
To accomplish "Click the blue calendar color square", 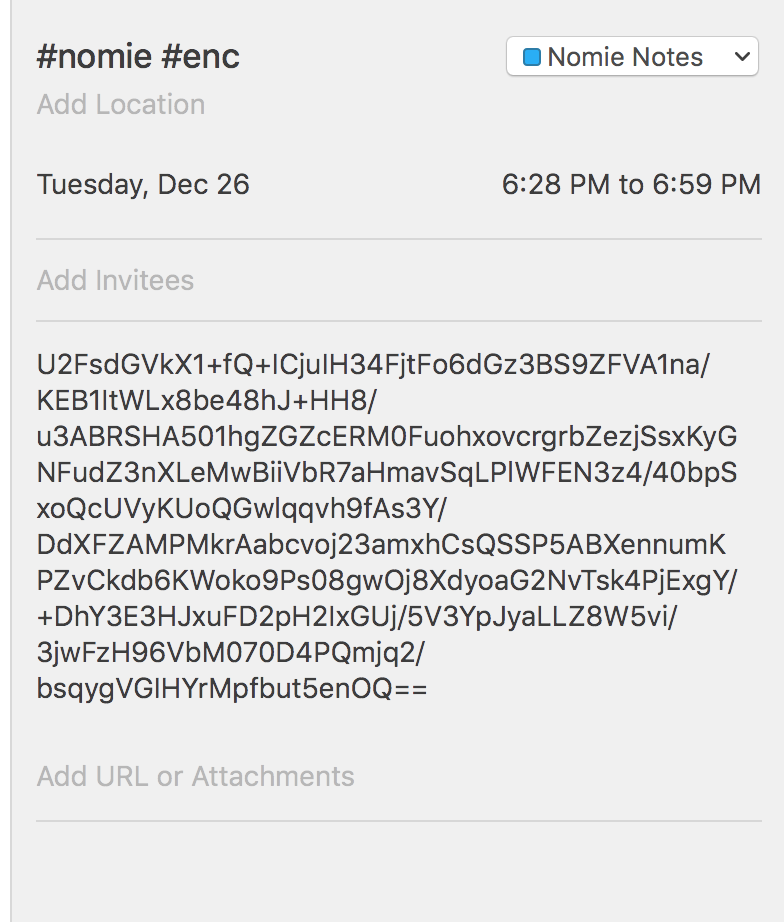I will pos(532,58).
